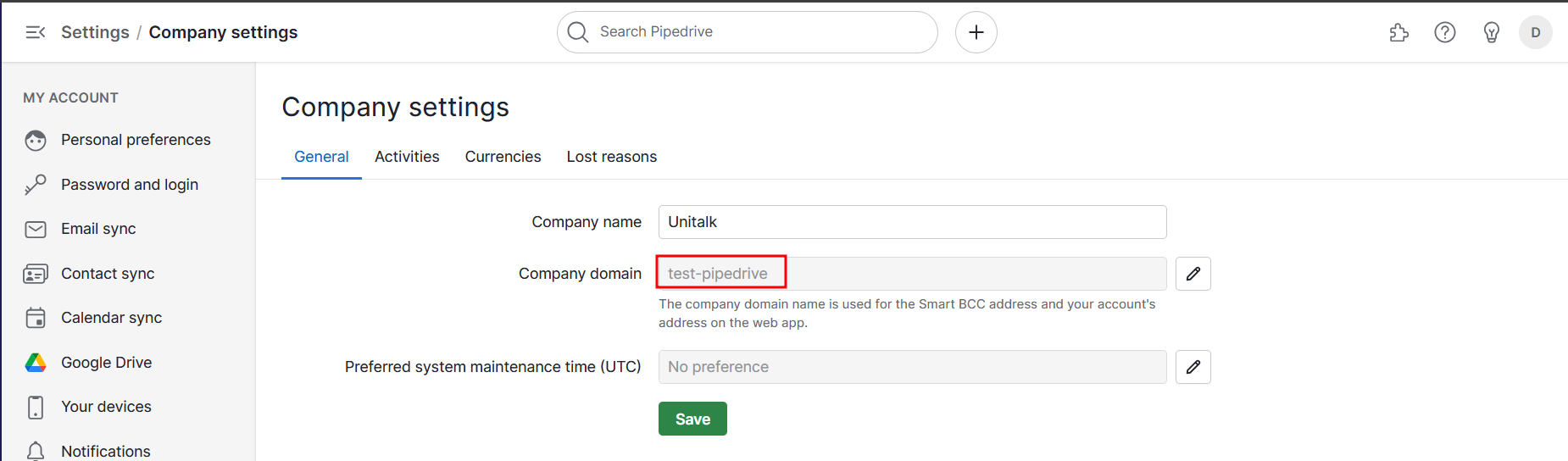Image resolution: width=1568 pixels, height=461 pixels.
Task: Go to Settings breadcrumb link
Action: click(95, 32)
